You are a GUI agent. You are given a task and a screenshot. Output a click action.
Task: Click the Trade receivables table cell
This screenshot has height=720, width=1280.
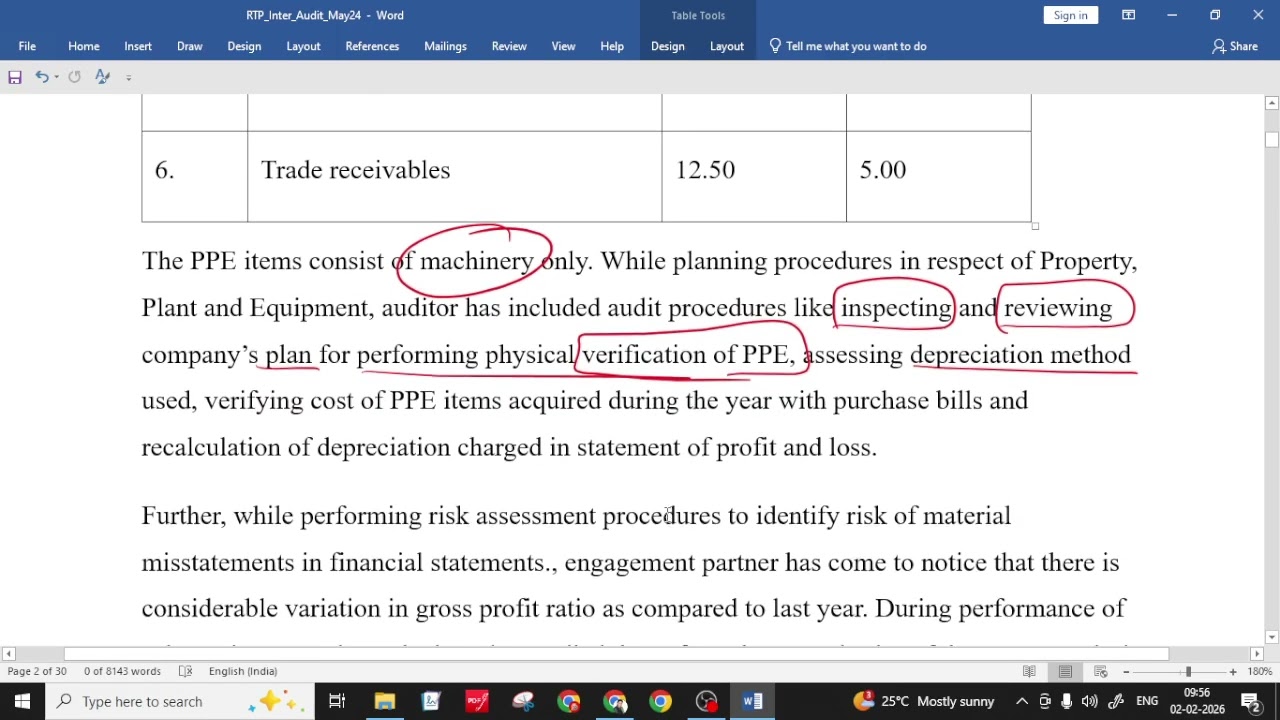[x=454, y=176]
